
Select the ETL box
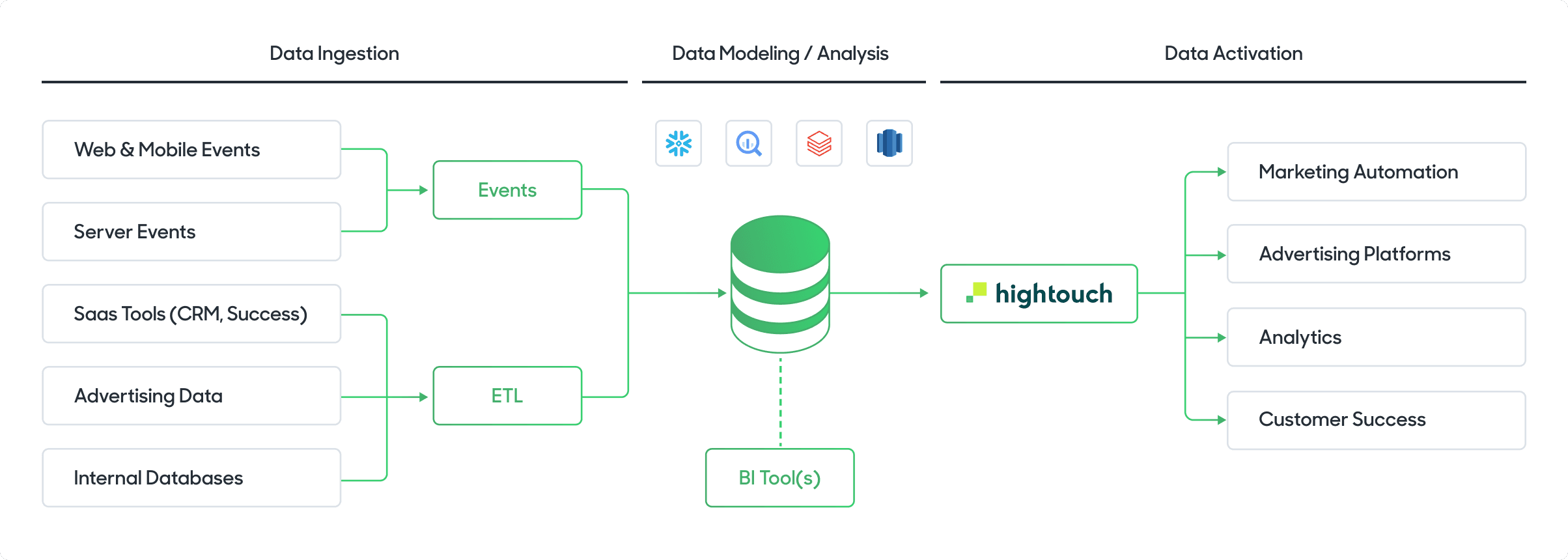tap(507, 396)
